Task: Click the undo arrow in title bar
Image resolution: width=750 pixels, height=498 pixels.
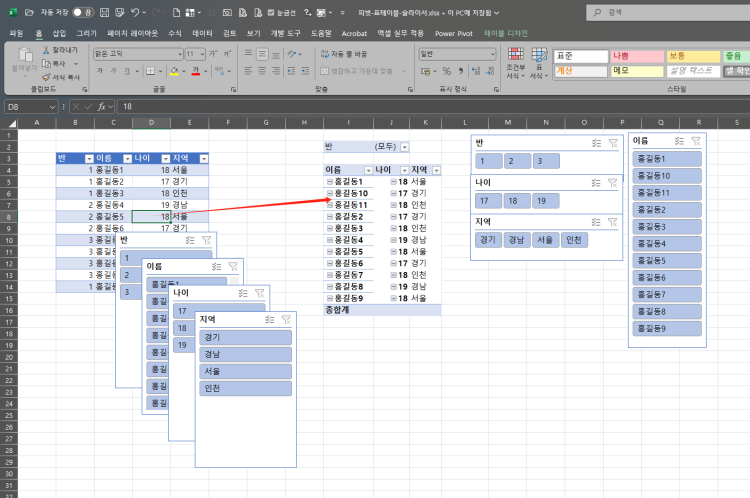Action: (x=135, y=12)
